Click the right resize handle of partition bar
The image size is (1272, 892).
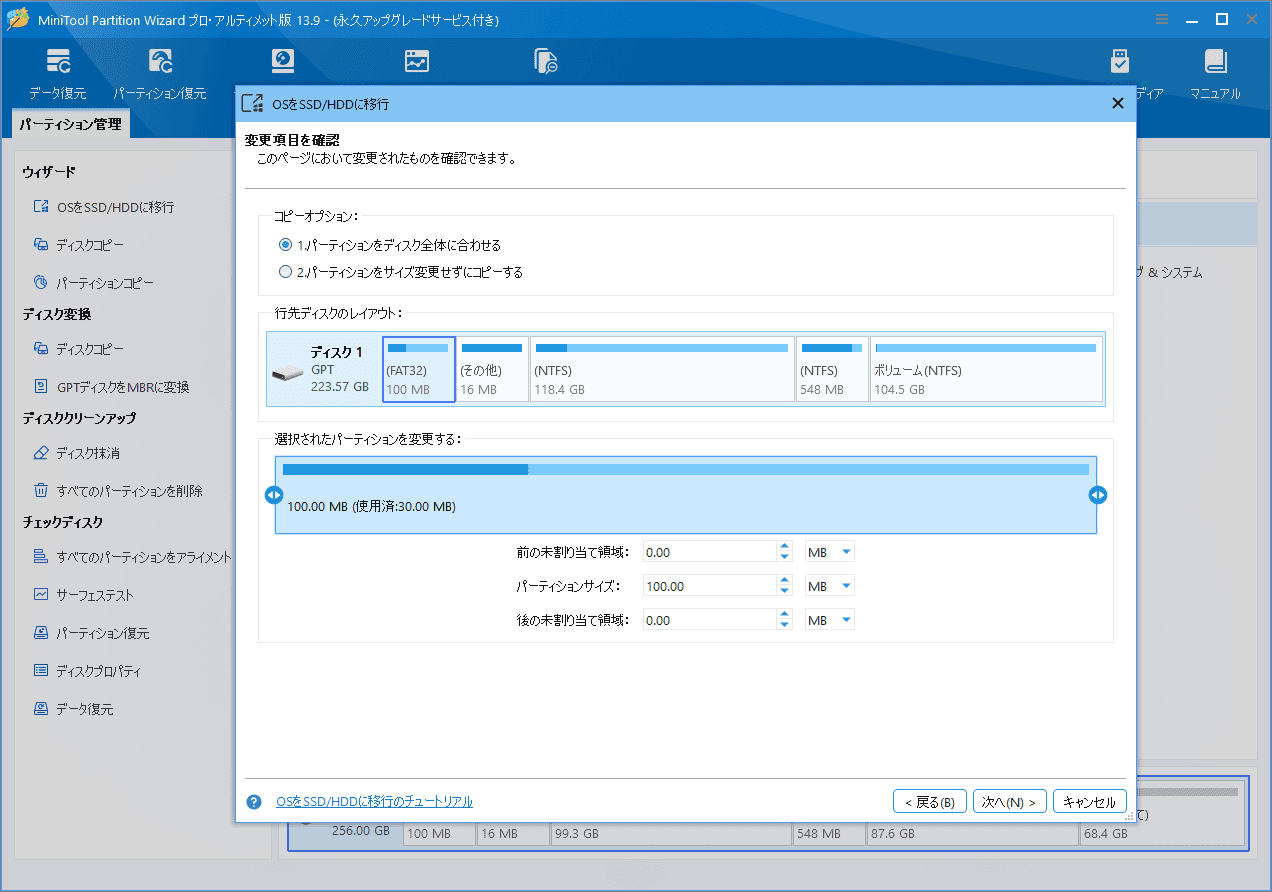(x=1098, y=495)
